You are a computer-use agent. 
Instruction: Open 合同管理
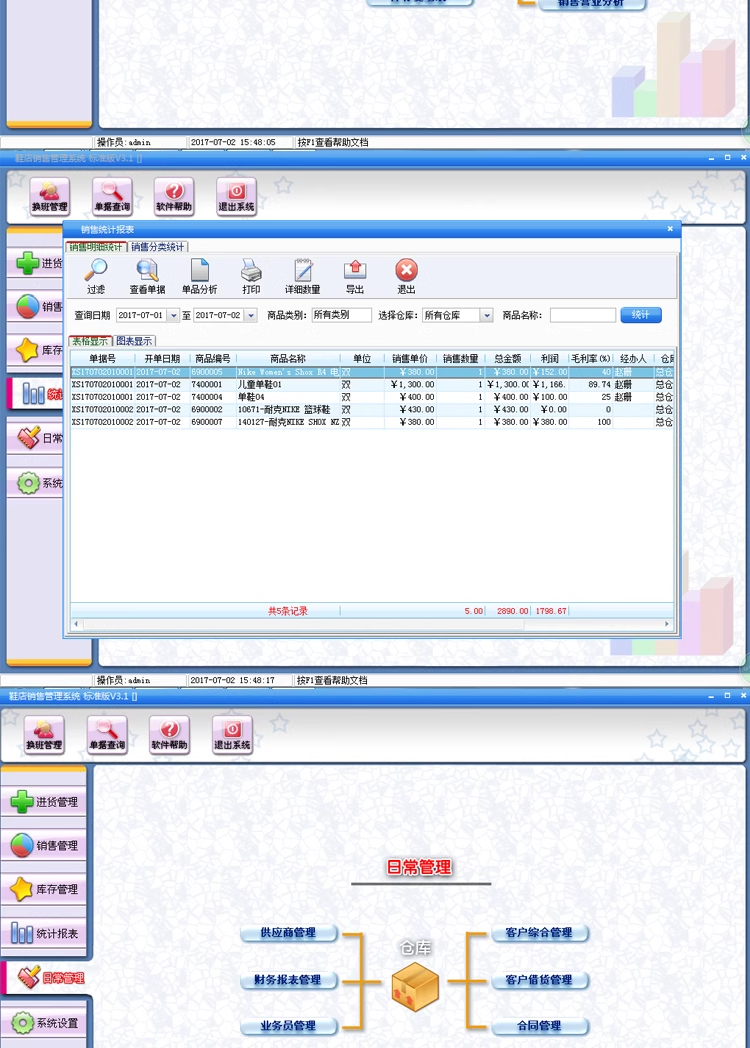[x=539, y=1025]
